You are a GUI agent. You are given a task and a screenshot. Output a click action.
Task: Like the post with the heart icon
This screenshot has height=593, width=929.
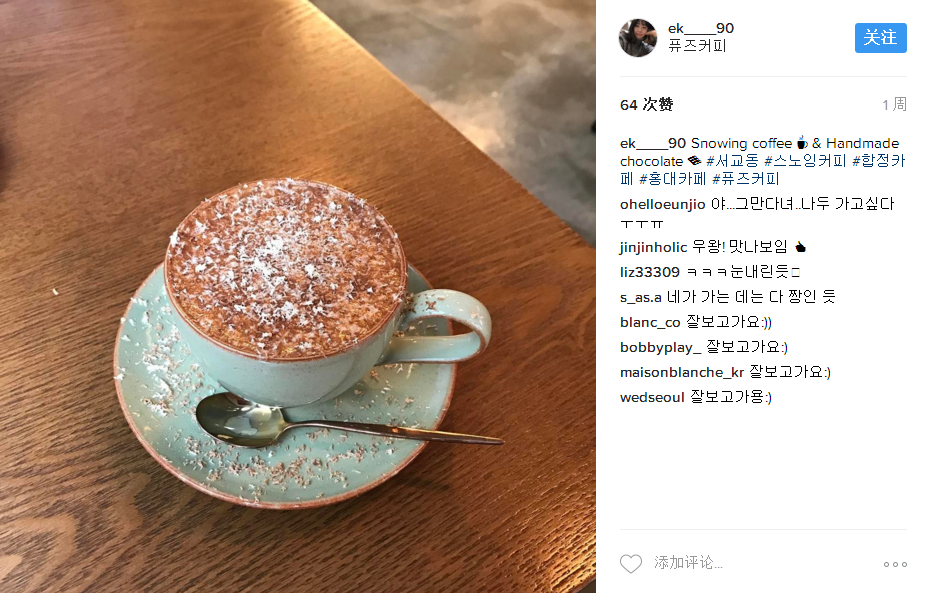(630, 563)
